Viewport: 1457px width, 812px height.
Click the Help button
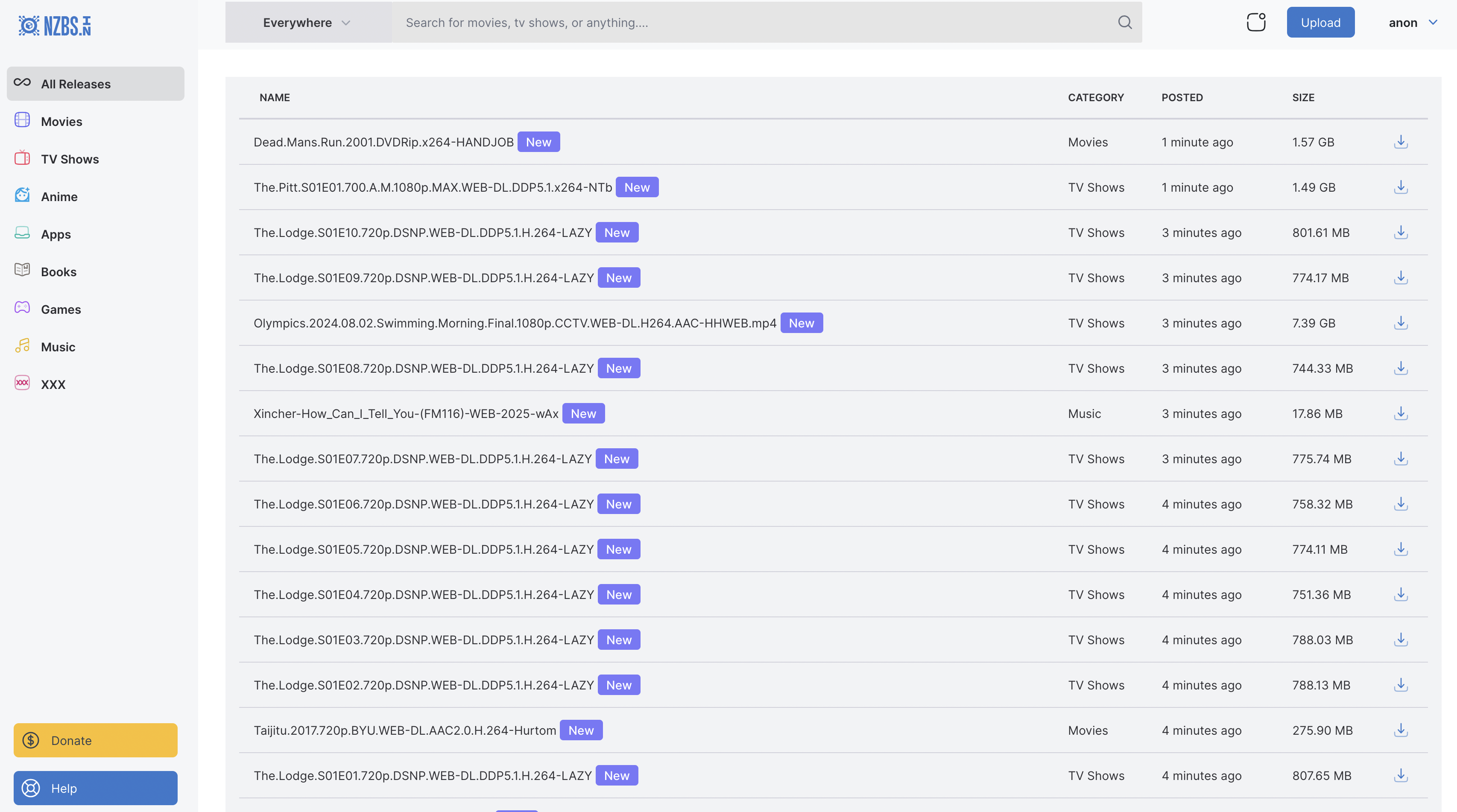click(96, 788)
